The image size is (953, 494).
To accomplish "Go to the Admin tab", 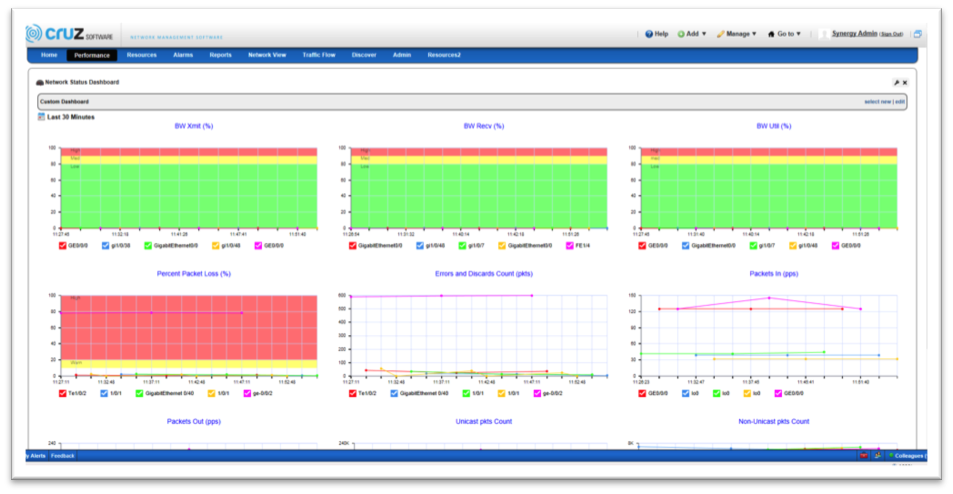I will pos(402,55).
